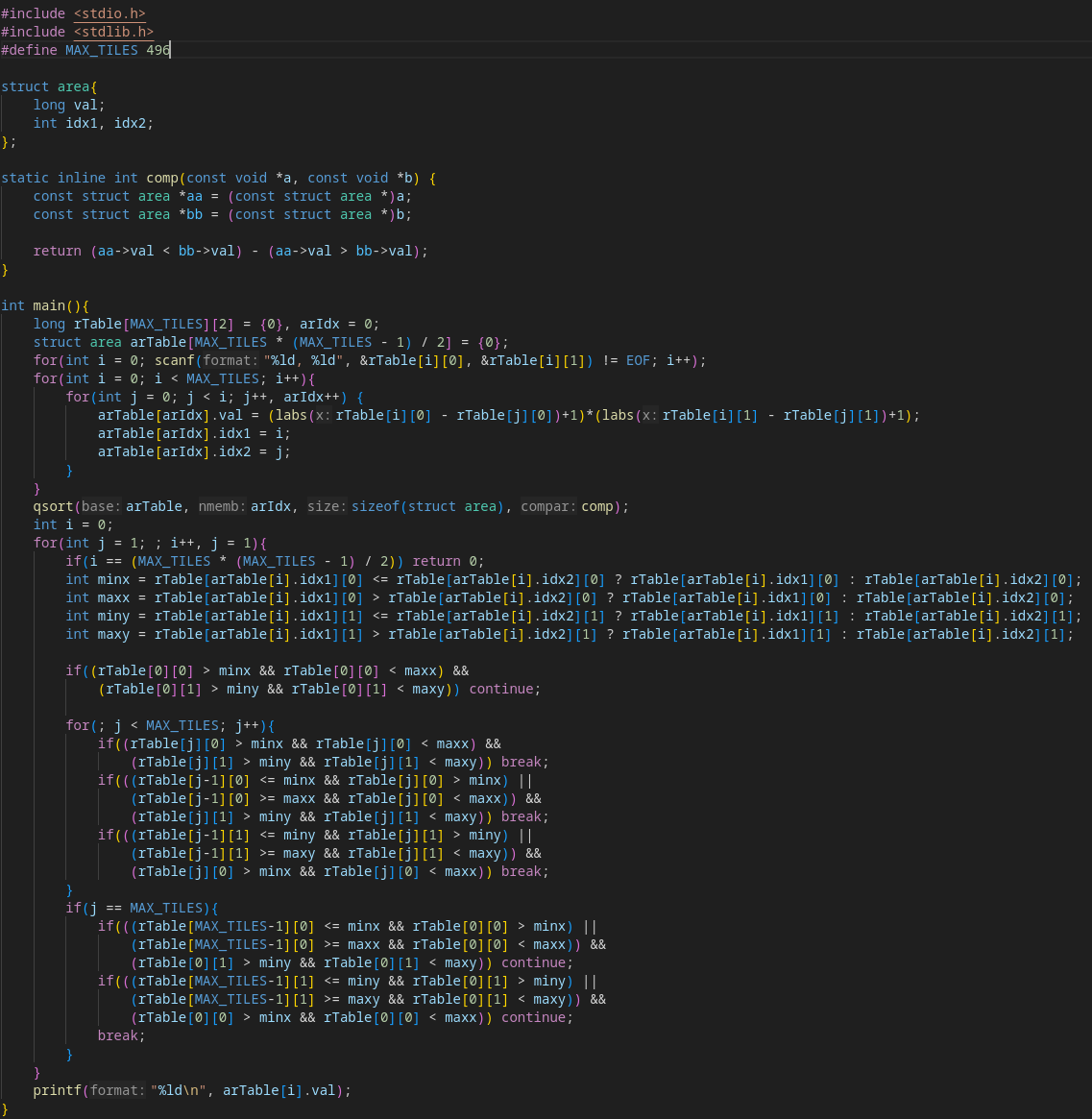Image resolution: width=1092 pixels, height=1119 pixels.
Task: Click the 'qsort' function call
Action: (x=54, y=507)
